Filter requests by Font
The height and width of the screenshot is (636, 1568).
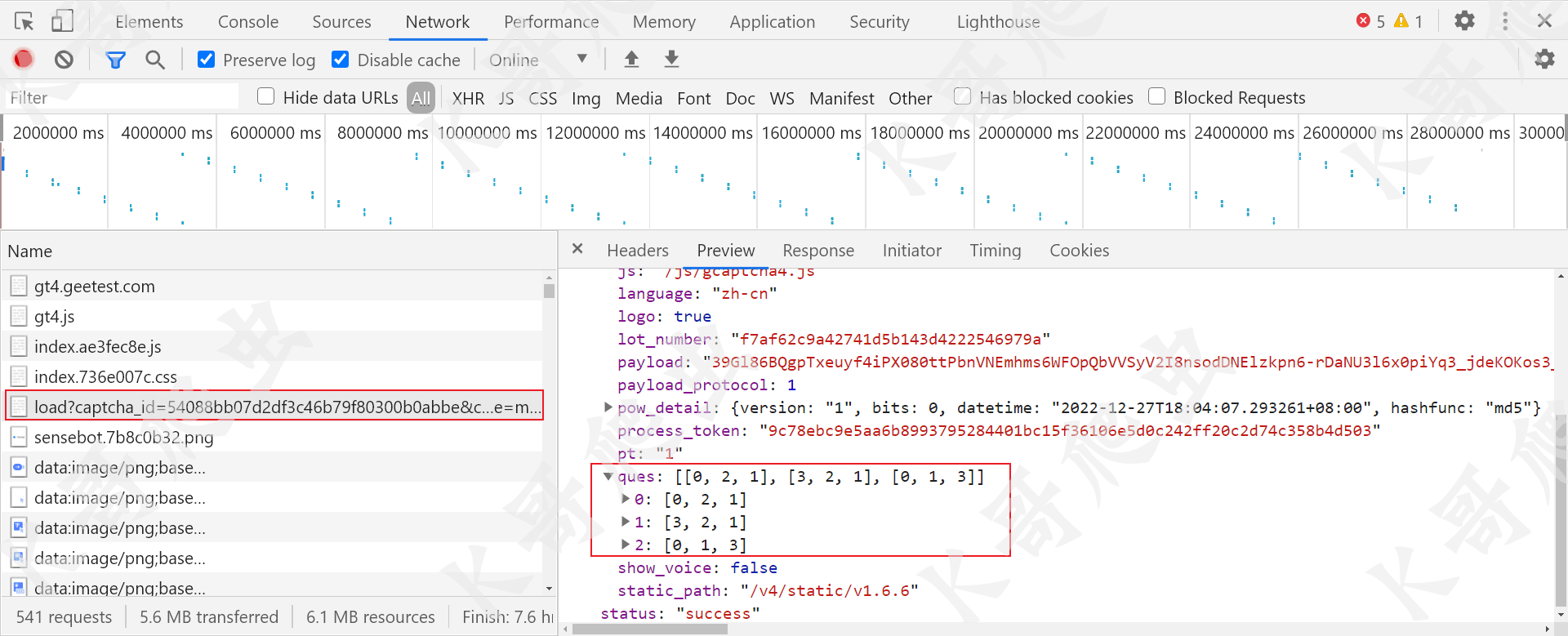pyautogui.click(x=694, y=98)
